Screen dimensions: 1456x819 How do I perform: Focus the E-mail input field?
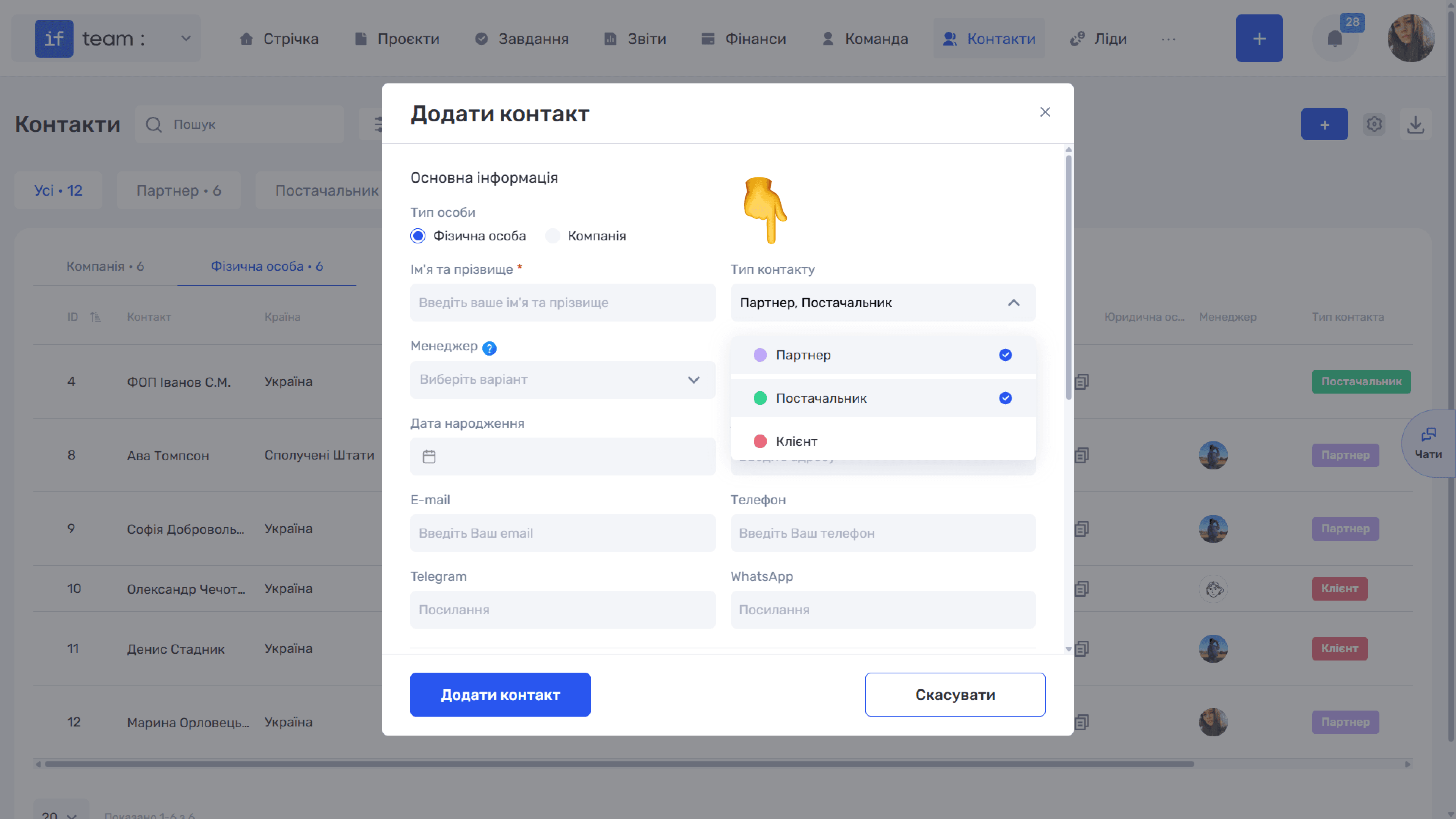pos(562,533)
